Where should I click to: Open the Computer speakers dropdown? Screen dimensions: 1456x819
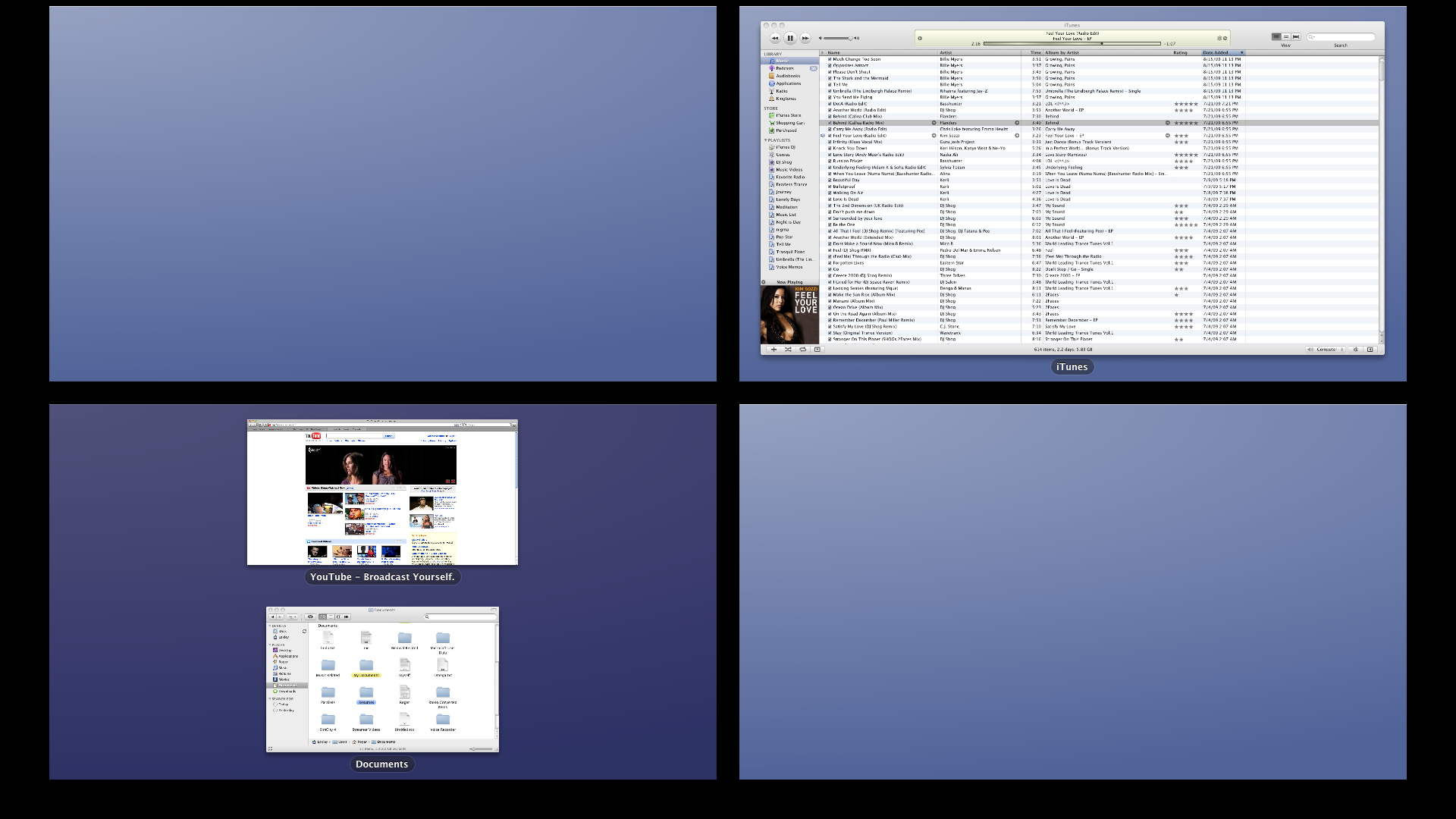click(1326, 350)
